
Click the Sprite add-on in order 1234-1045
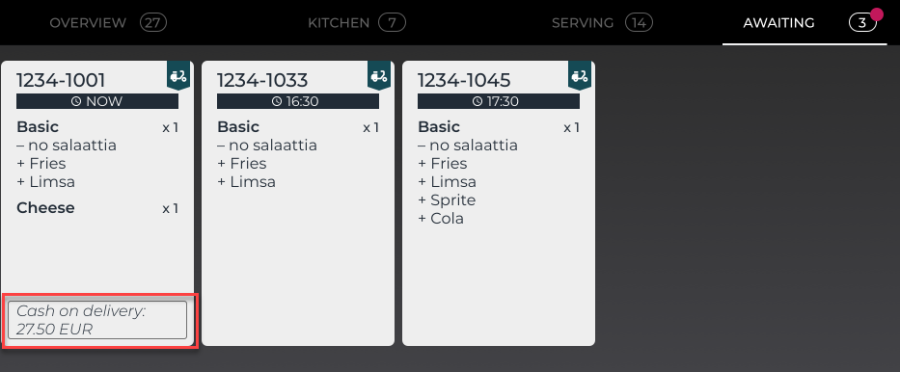tap(447, 200)
